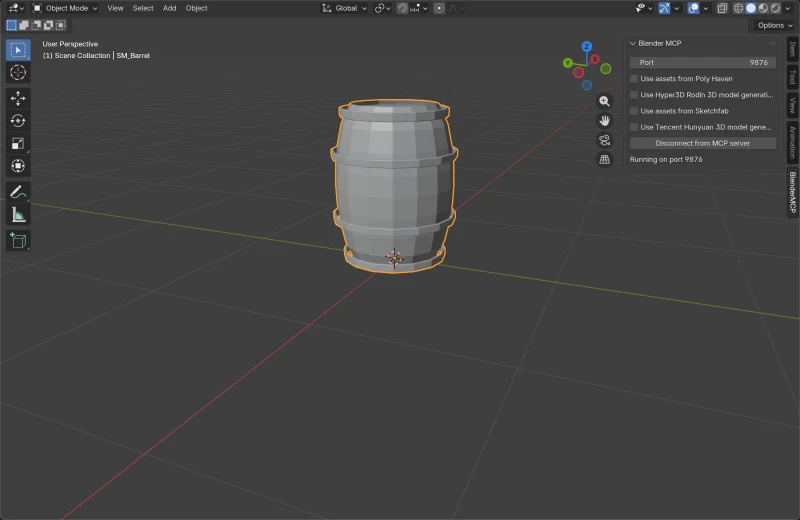Open the Add menu
The image size is (800, 520).
(169, 8)
